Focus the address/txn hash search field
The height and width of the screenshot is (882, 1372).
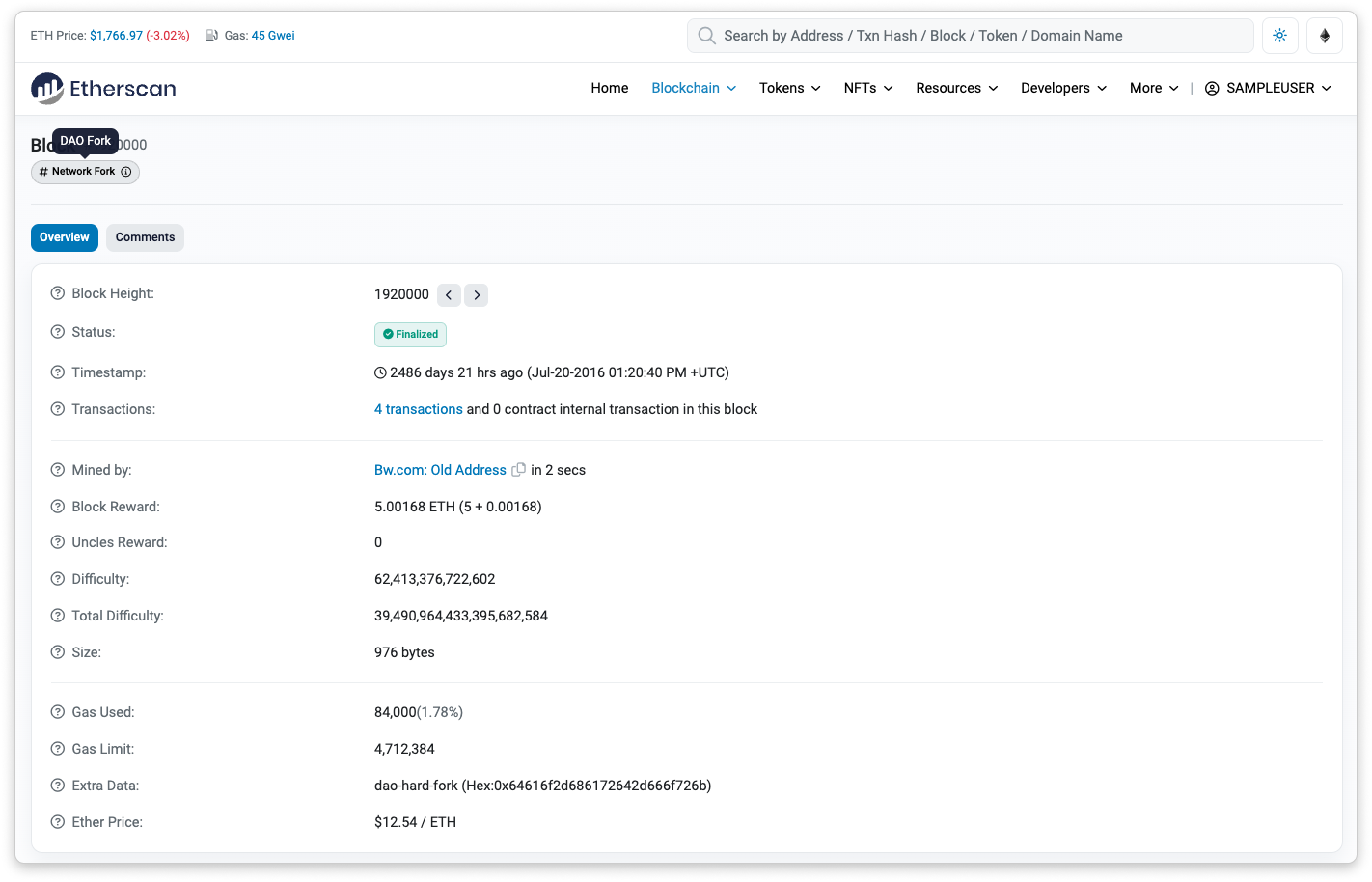point(974,36)
